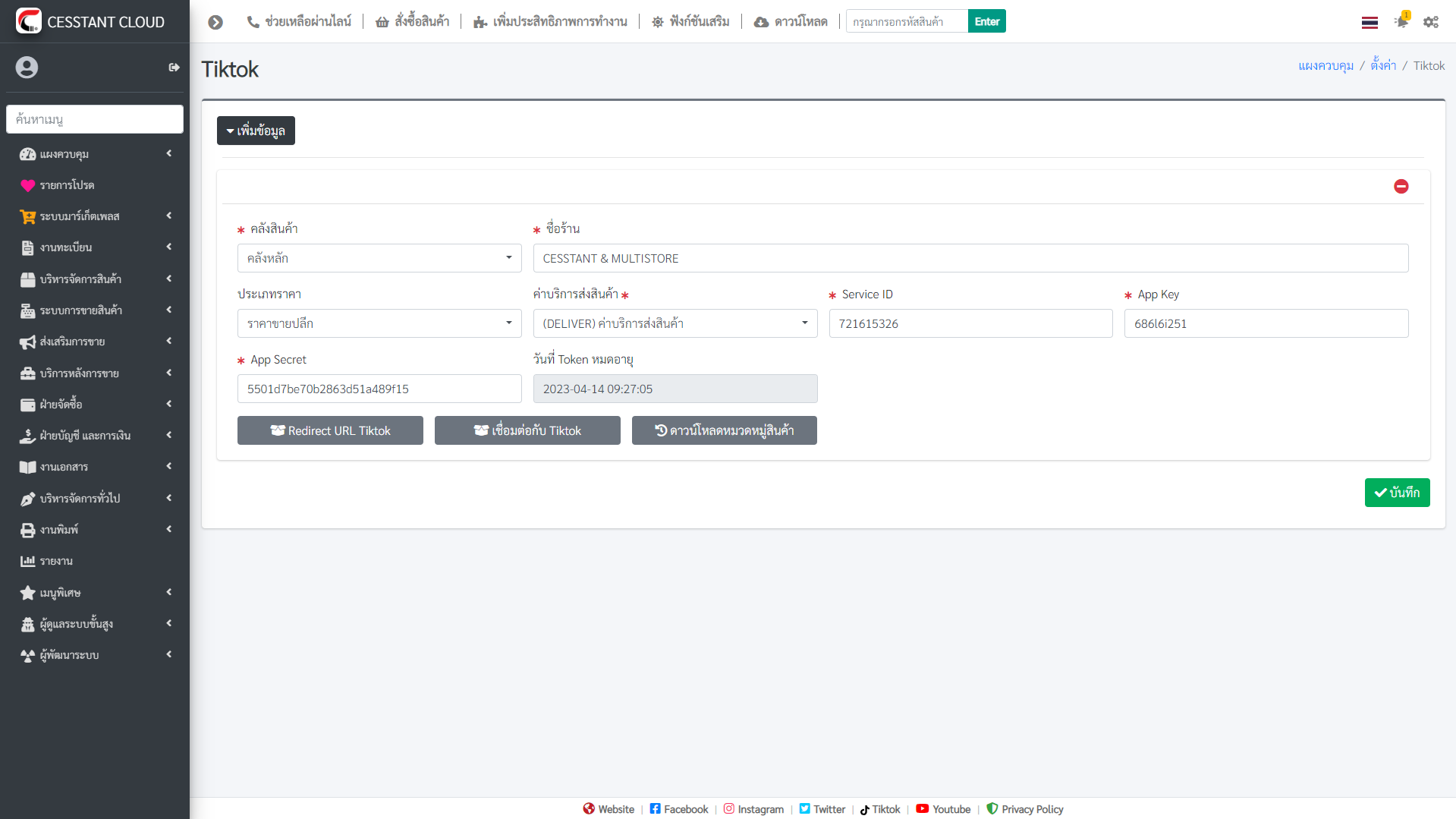Screen dimensions: 1456x819
Task: Open the ค่าบริการส่งสินค้า delivery fee dropdown
Action: click(675, 323)
